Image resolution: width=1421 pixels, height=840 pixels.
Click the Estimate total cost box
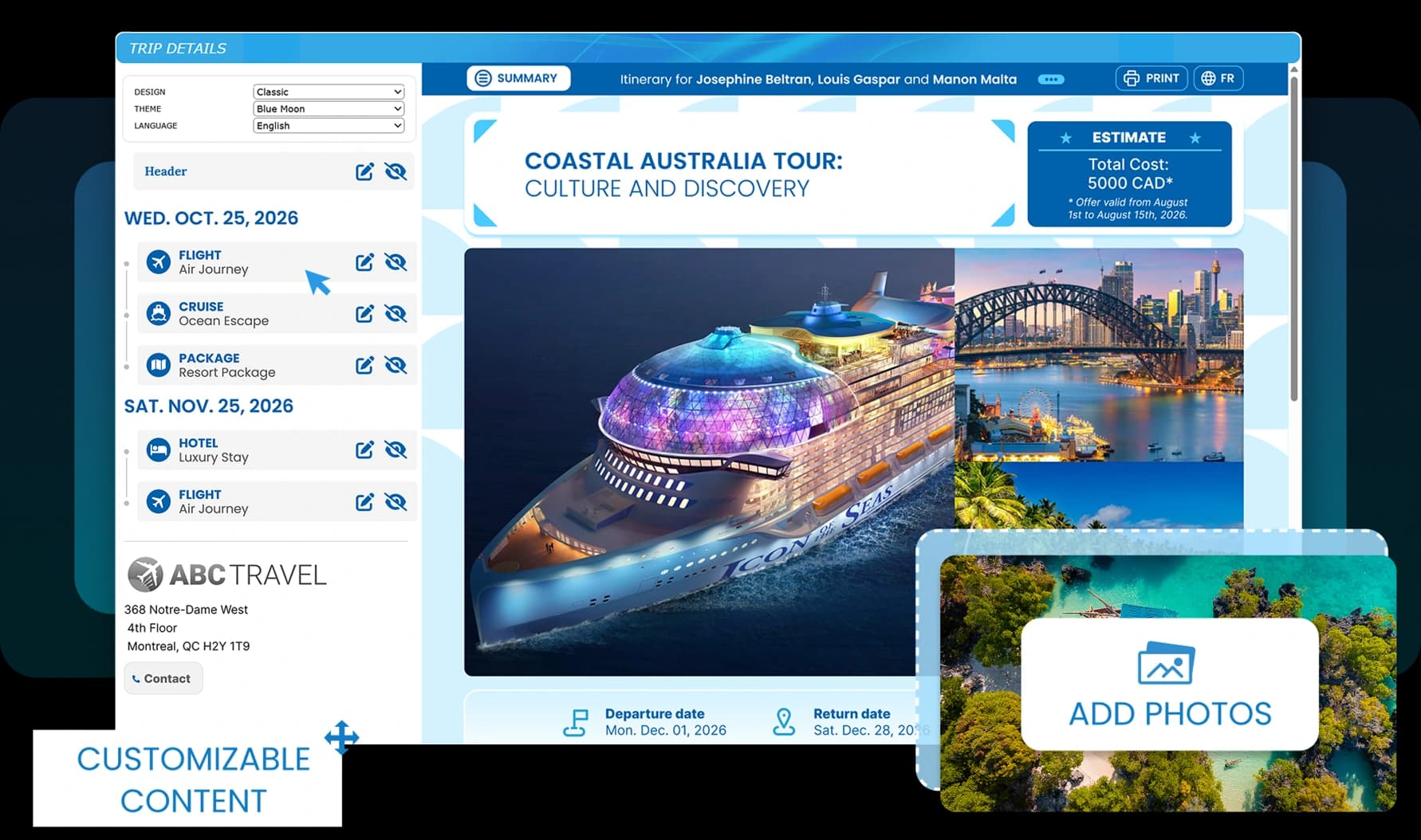(x=1129, y=174)
